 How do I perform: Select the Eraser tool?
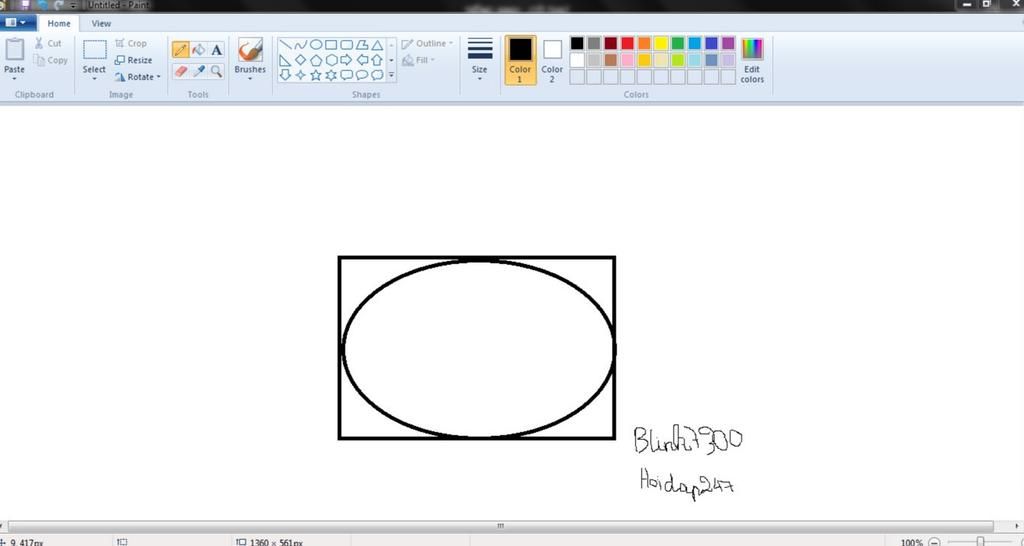pos(181,71)
